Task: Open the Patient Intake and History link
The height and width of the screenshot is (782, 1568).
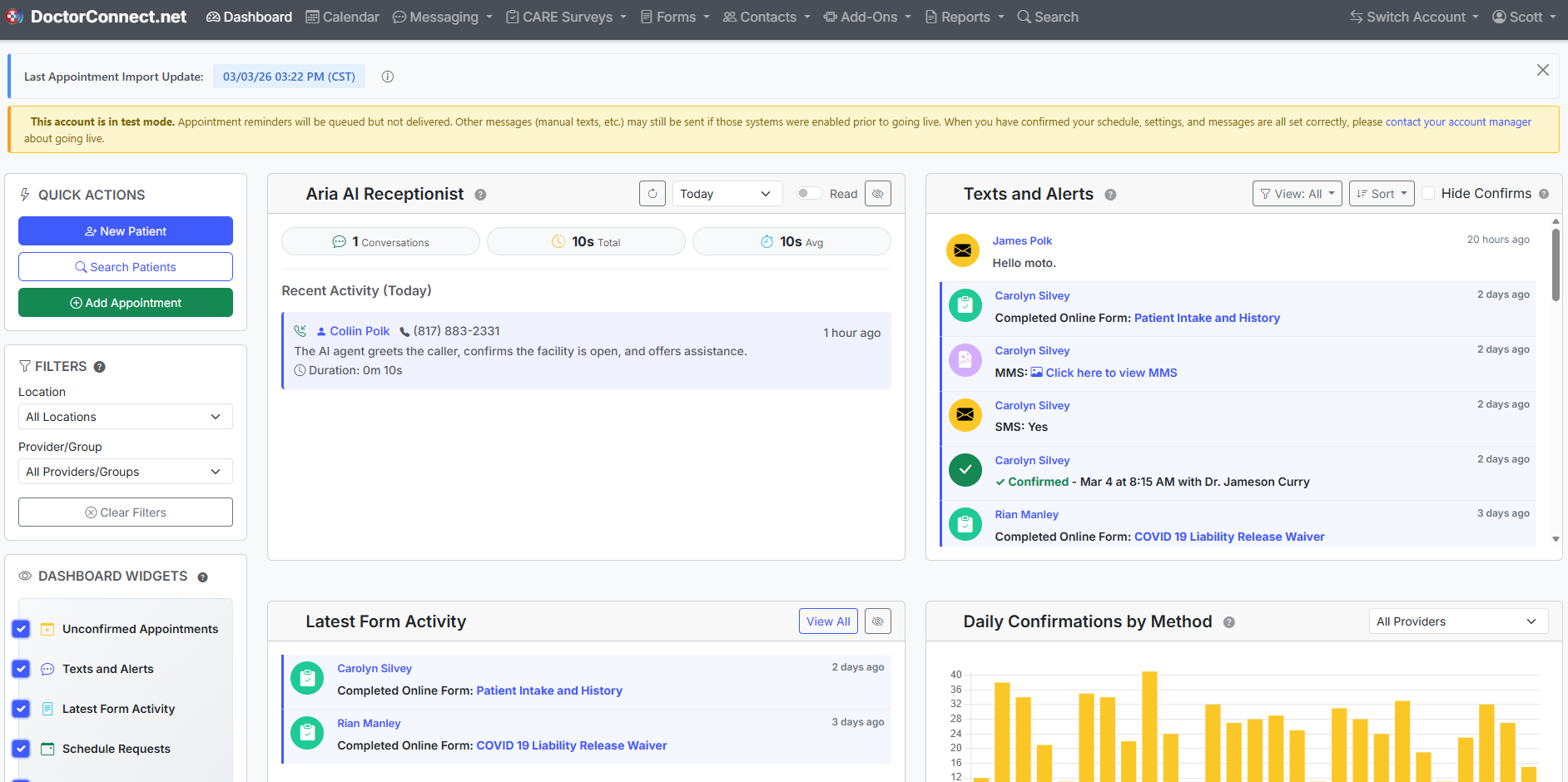Action: coord(1206,318)
